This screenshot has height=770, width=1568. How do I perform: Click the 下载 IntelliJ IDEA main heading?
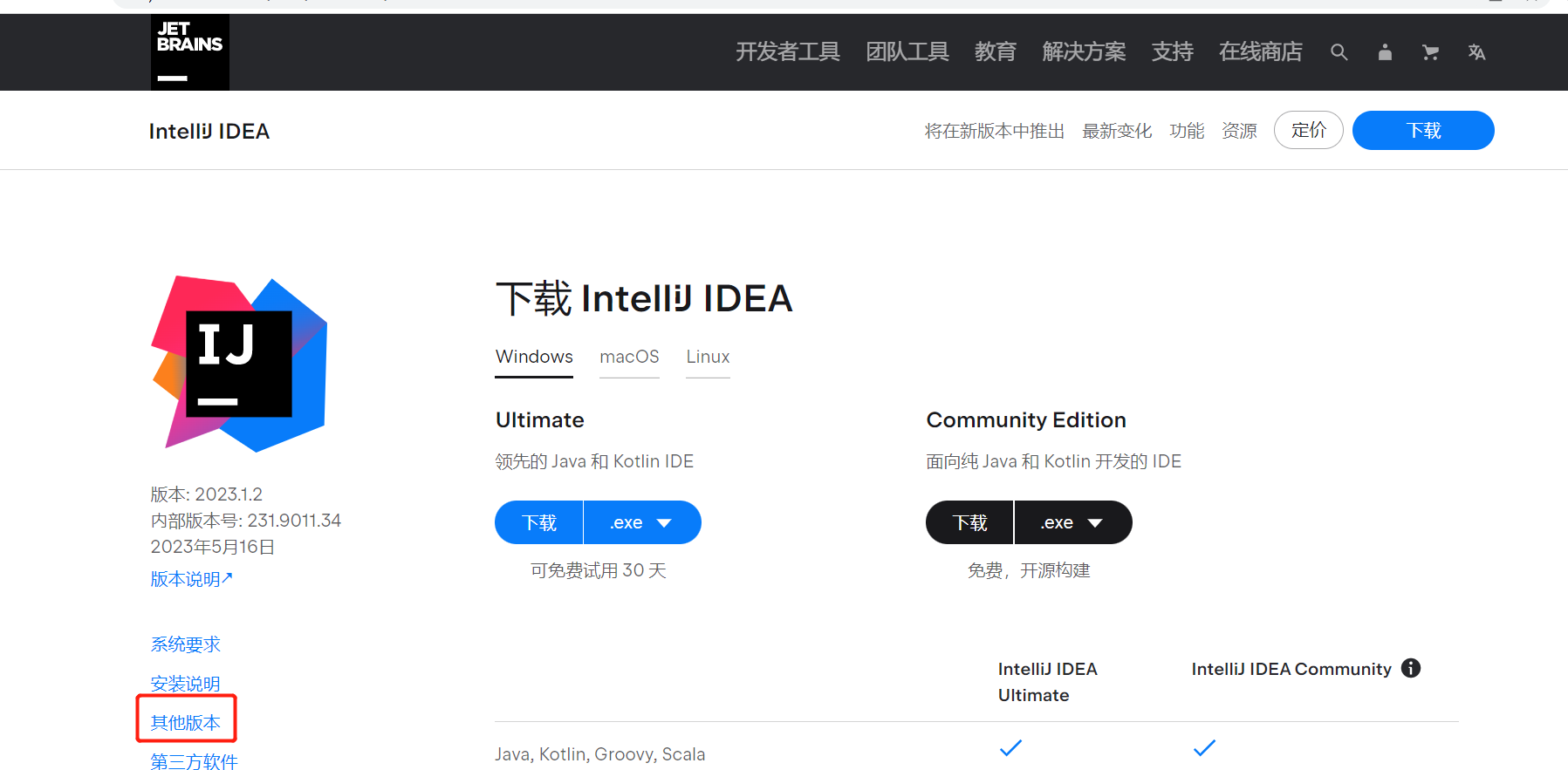[644, 299]
